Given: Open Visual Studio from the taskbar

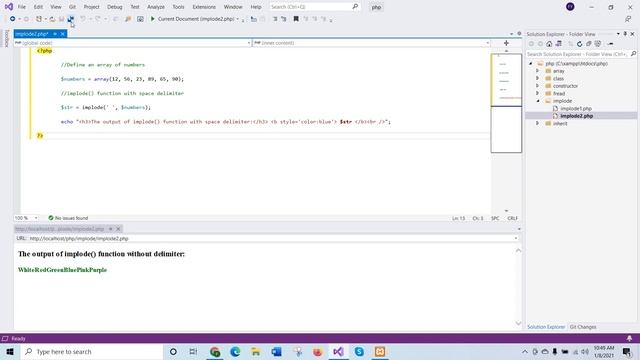Looking at the screenshot, I should pyautogui.click(x=338, y=351).
